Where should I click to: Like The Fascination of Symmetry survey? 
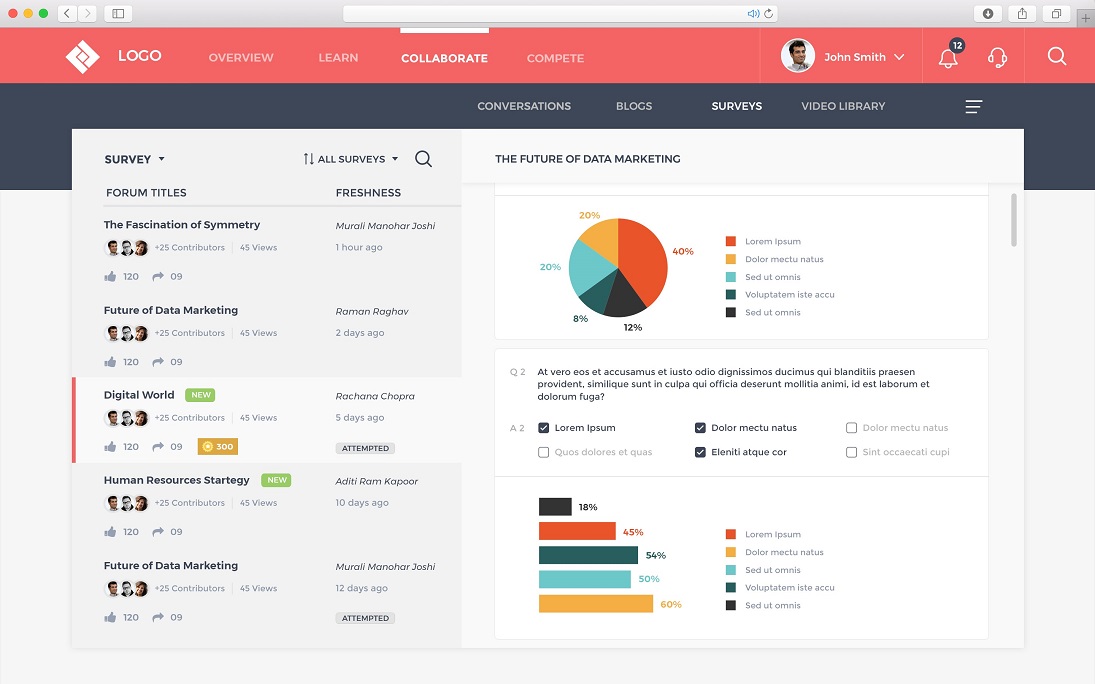pyautogui.click(x=110, y=277)
